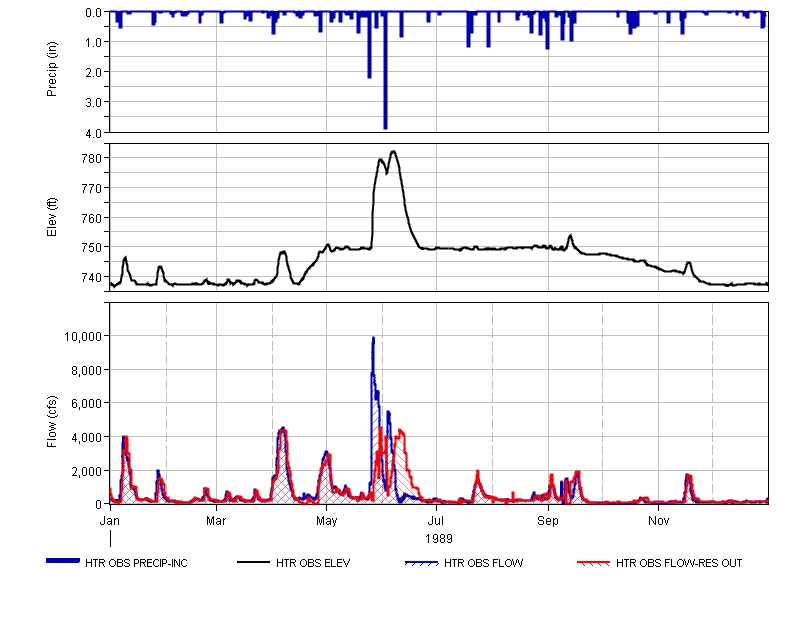Click the "780" tick on the elevation axis
The width and height of the screenshot is (800, 627).
pos(92,159)
